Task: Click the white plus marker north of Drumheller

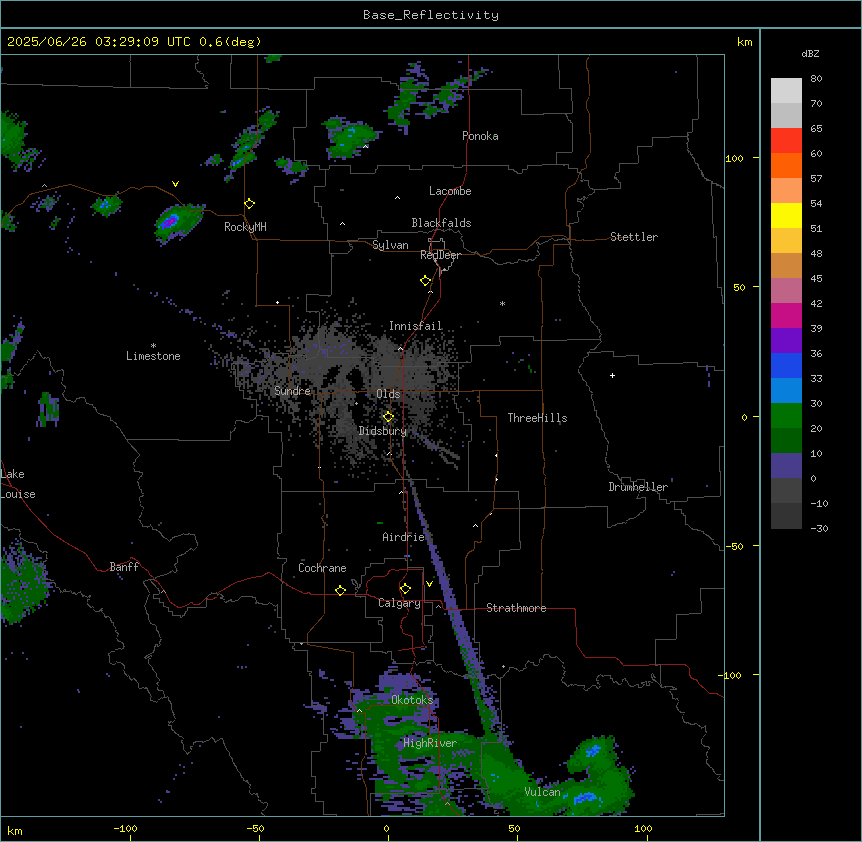Action: (612, 375)
